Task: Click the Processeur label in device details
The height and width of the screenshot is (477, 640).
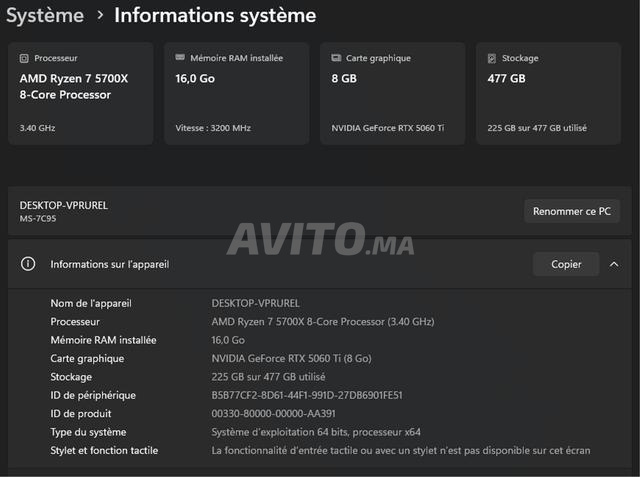Action: (75, 322)
